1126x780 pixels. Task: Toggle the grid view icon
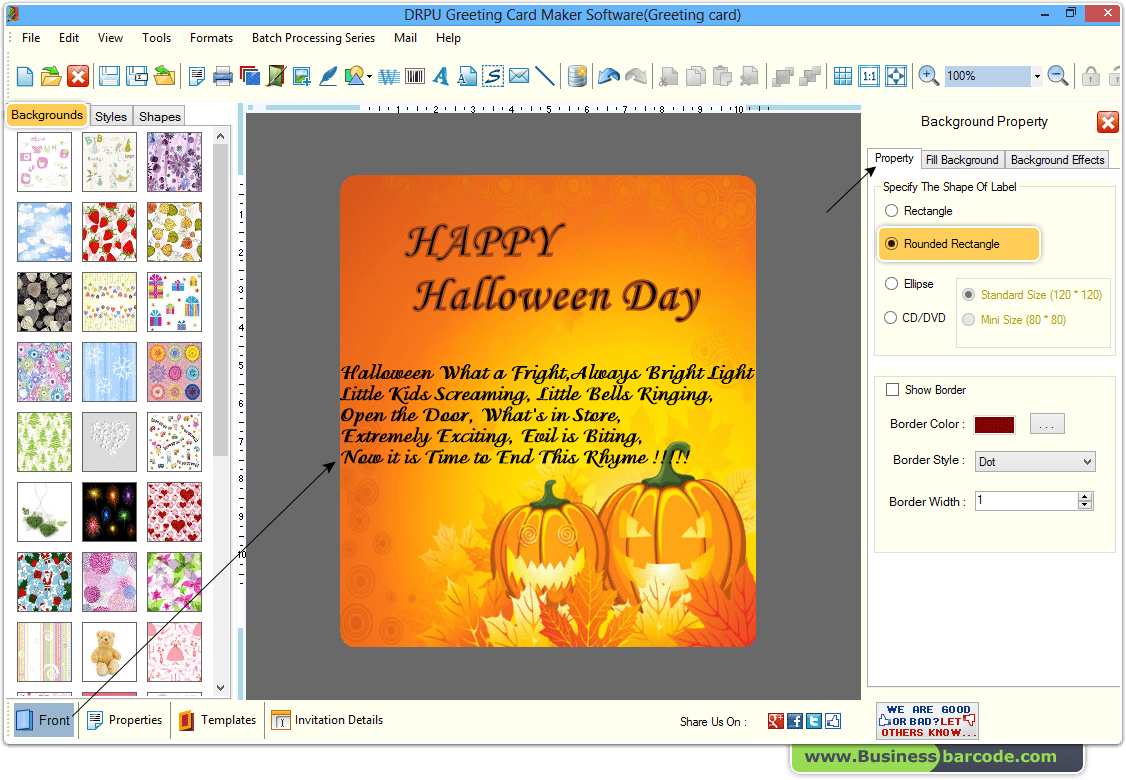(x=843, y=76)
